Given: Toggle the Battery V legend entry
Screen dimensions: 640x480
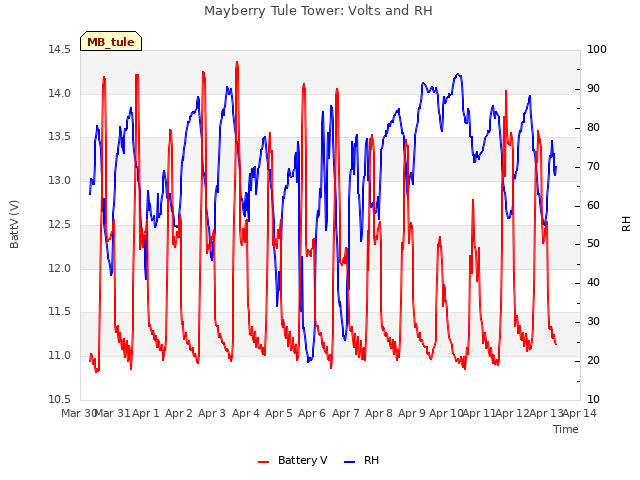Looking at the screenshot, I should pos(293,460).
